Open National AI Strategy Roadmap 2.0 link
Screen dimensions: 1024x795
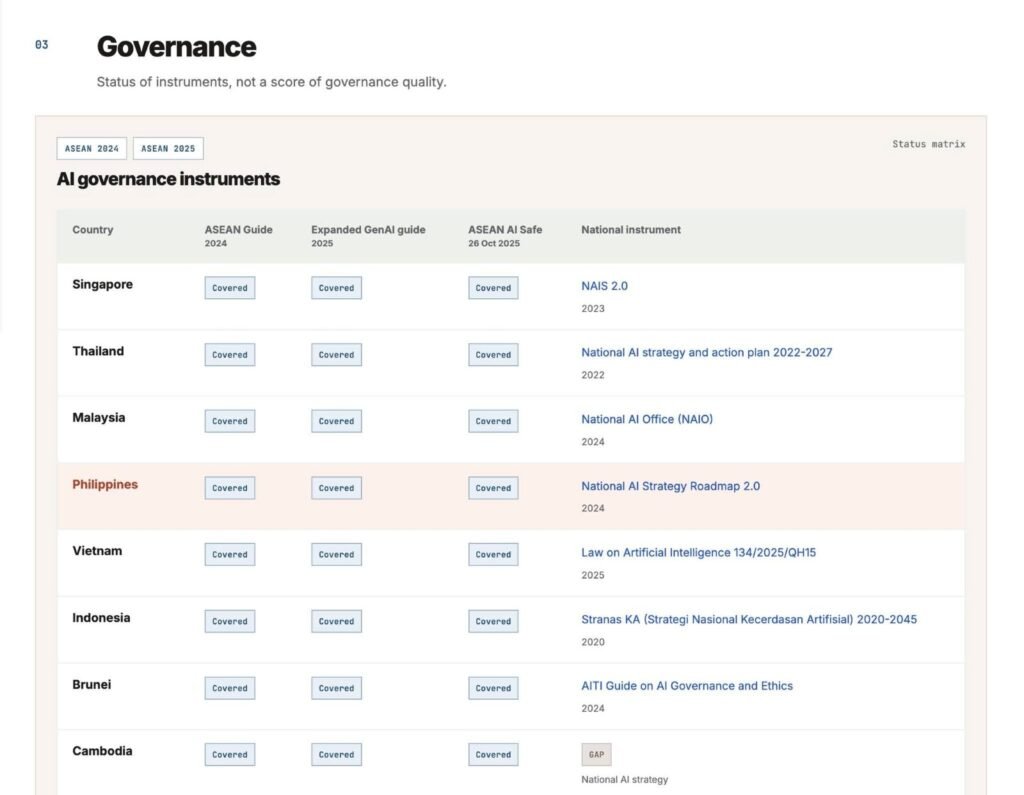[x=670, y=486]
